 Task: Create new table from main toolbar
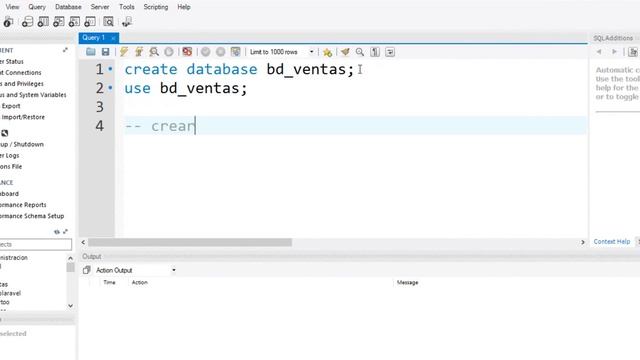[x=43, y=22]
